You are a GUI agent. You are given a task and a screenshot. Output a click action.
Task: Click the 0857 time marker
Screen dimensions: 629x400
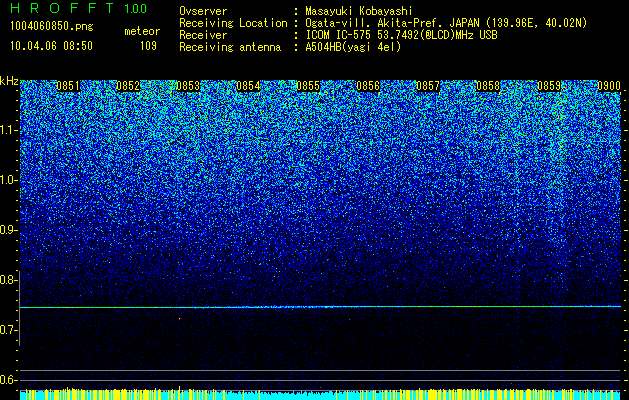tap(428, 86)
